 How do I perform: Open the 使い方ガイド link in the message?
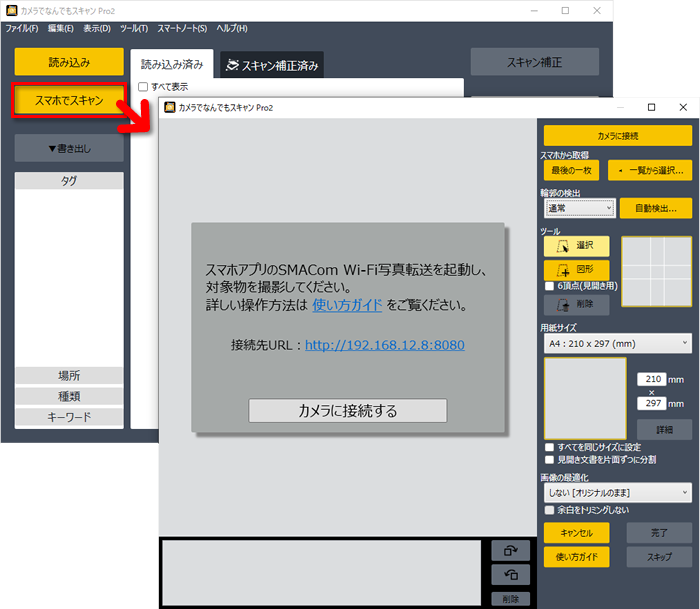coord(347,305)
